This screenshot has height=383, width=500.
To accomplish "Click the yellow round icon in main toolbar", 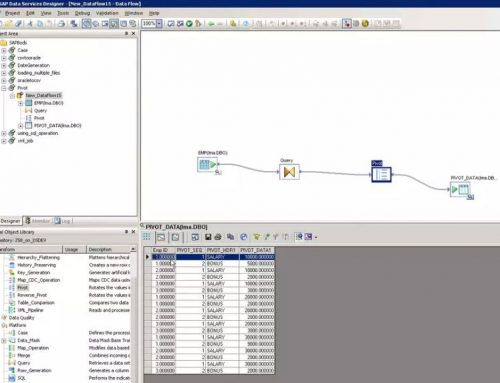I will 365,24.
